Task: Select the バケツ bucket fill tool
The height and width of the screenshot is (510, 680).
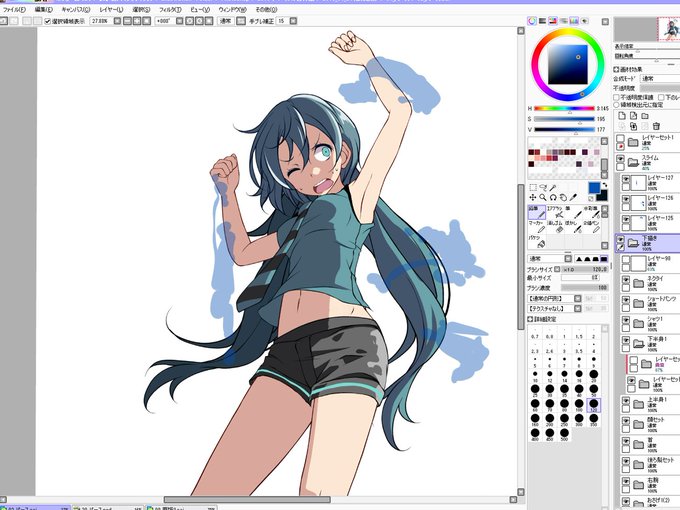Action: click(x=536, y=242)
